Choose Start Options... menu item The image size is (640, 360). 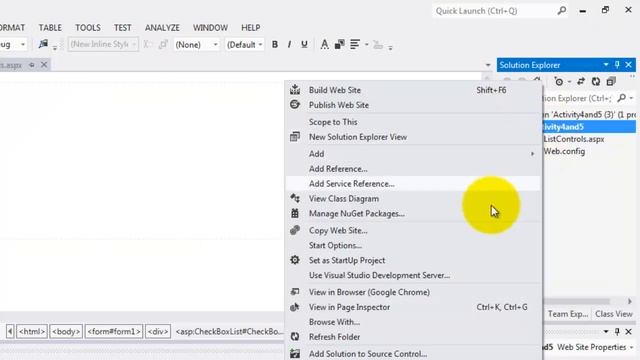(x=413, y=245)
